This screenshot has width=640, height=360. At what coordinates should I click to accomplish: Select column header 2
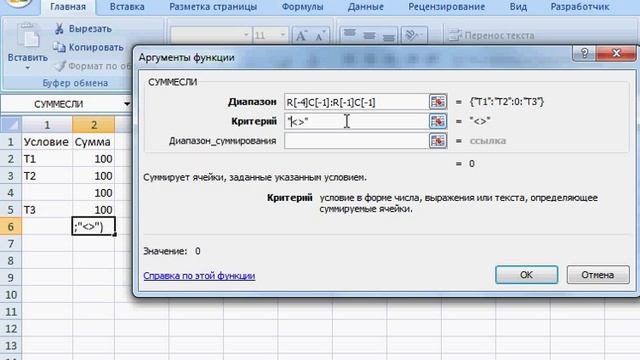(x=94, y=125)
